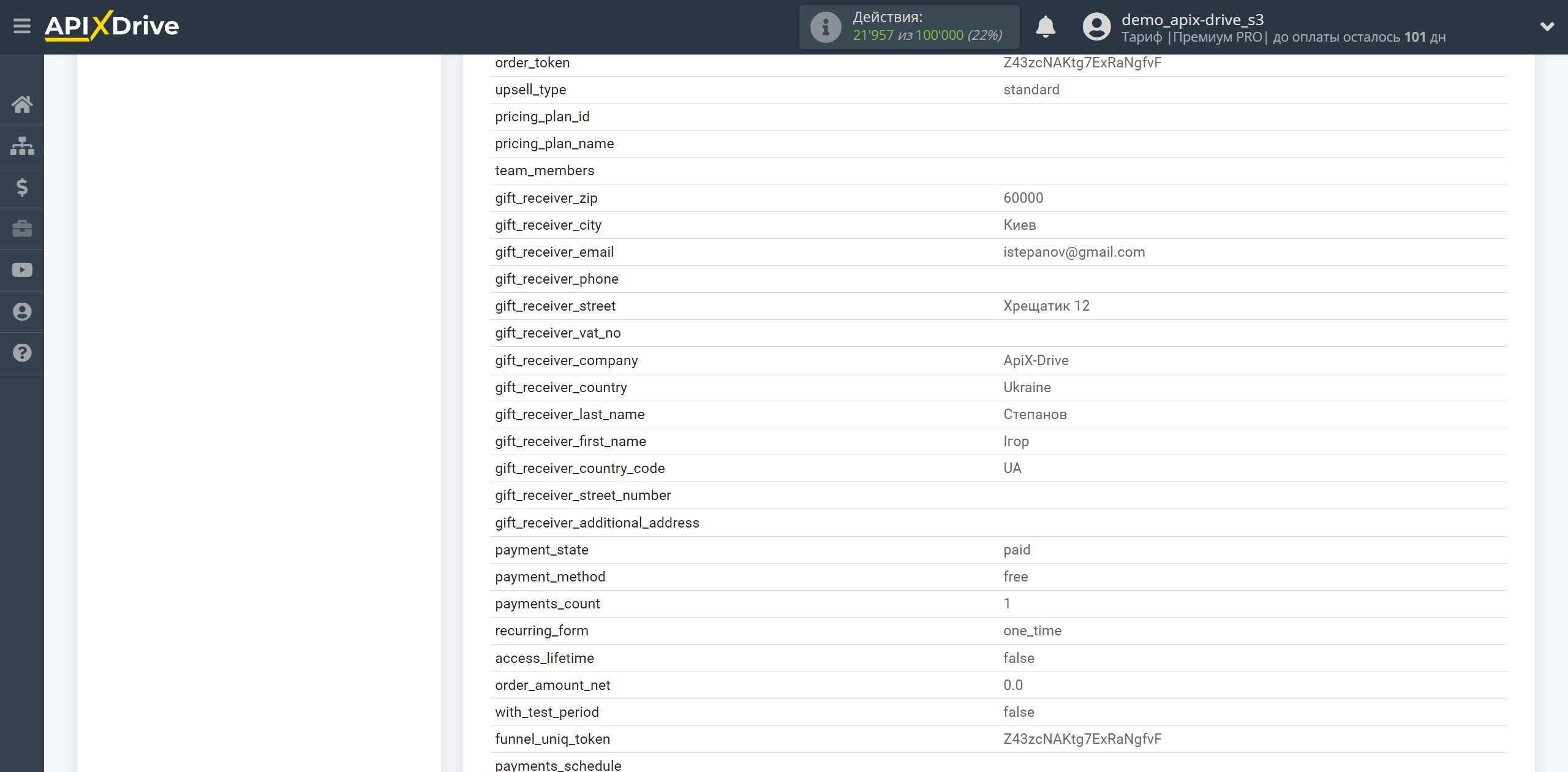Select the country value Ukraine
The image size is (1568, 772).
1027,387
